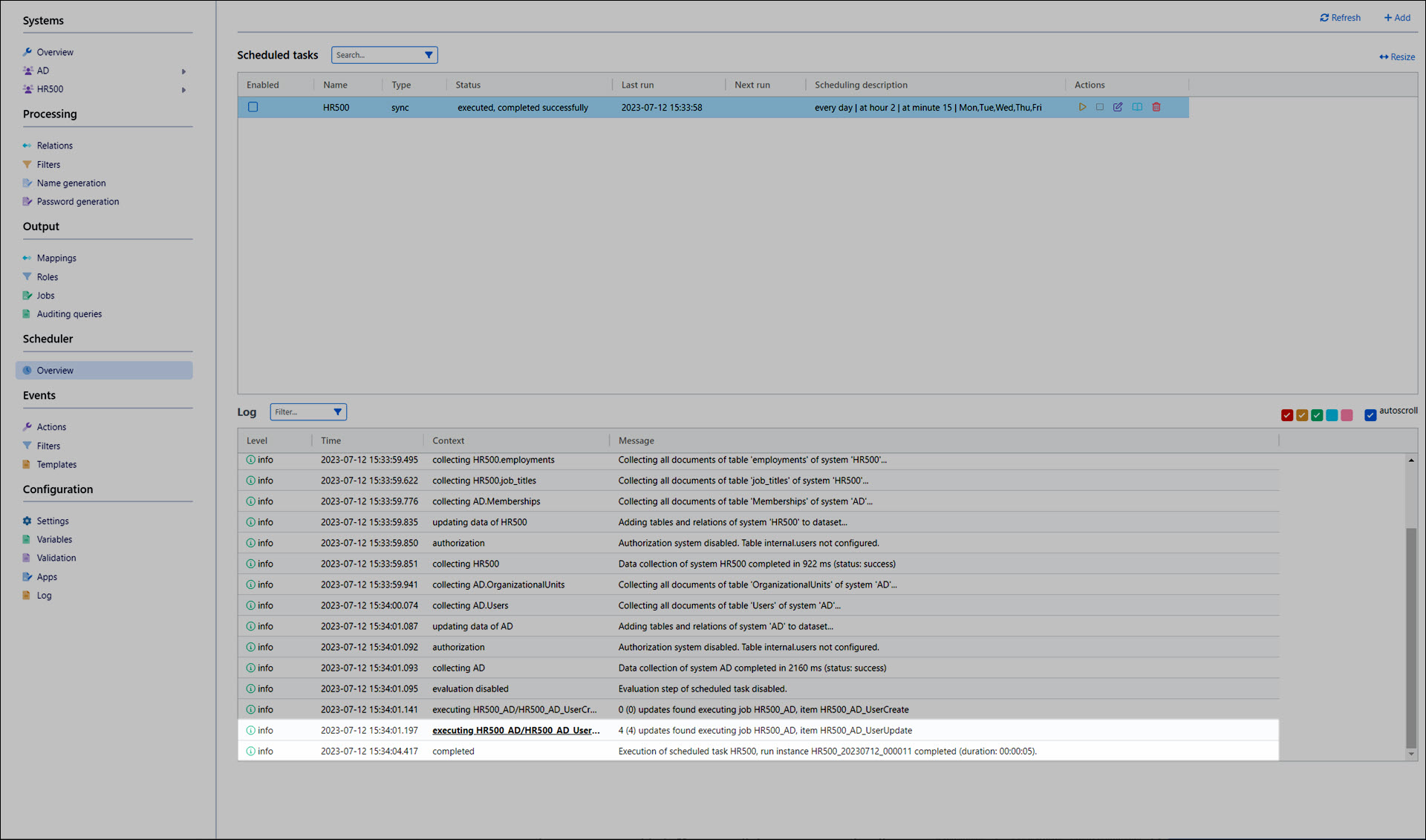Edit the HR500 scheduled task

pos(1118,107)
